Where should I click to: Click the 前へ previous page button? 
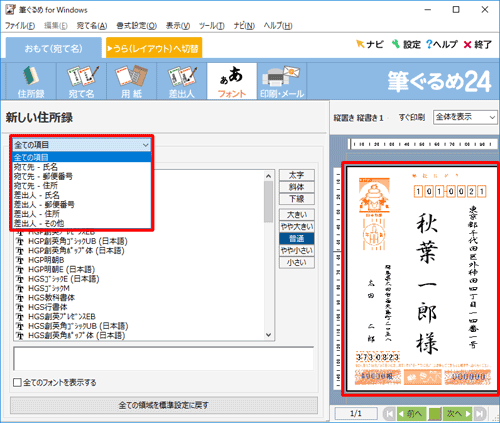pyautogui.click(x=412, y=414)
